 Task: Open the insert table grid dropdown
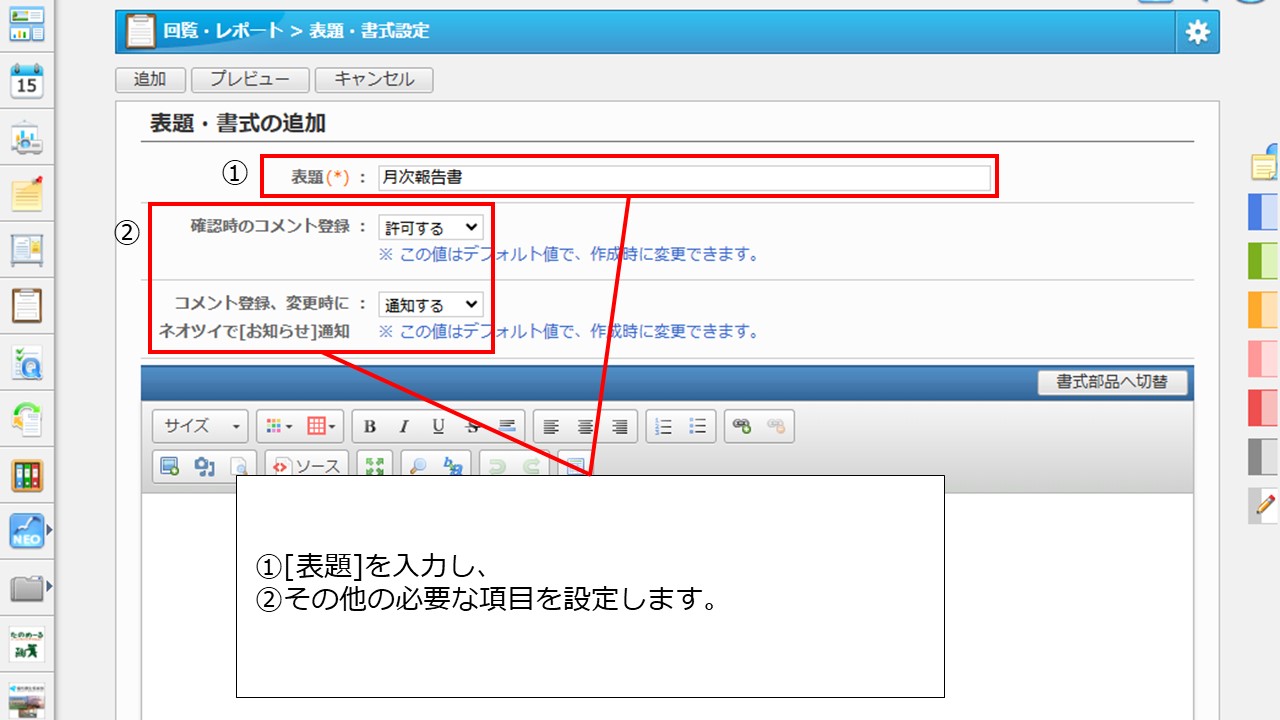point(322,427)
